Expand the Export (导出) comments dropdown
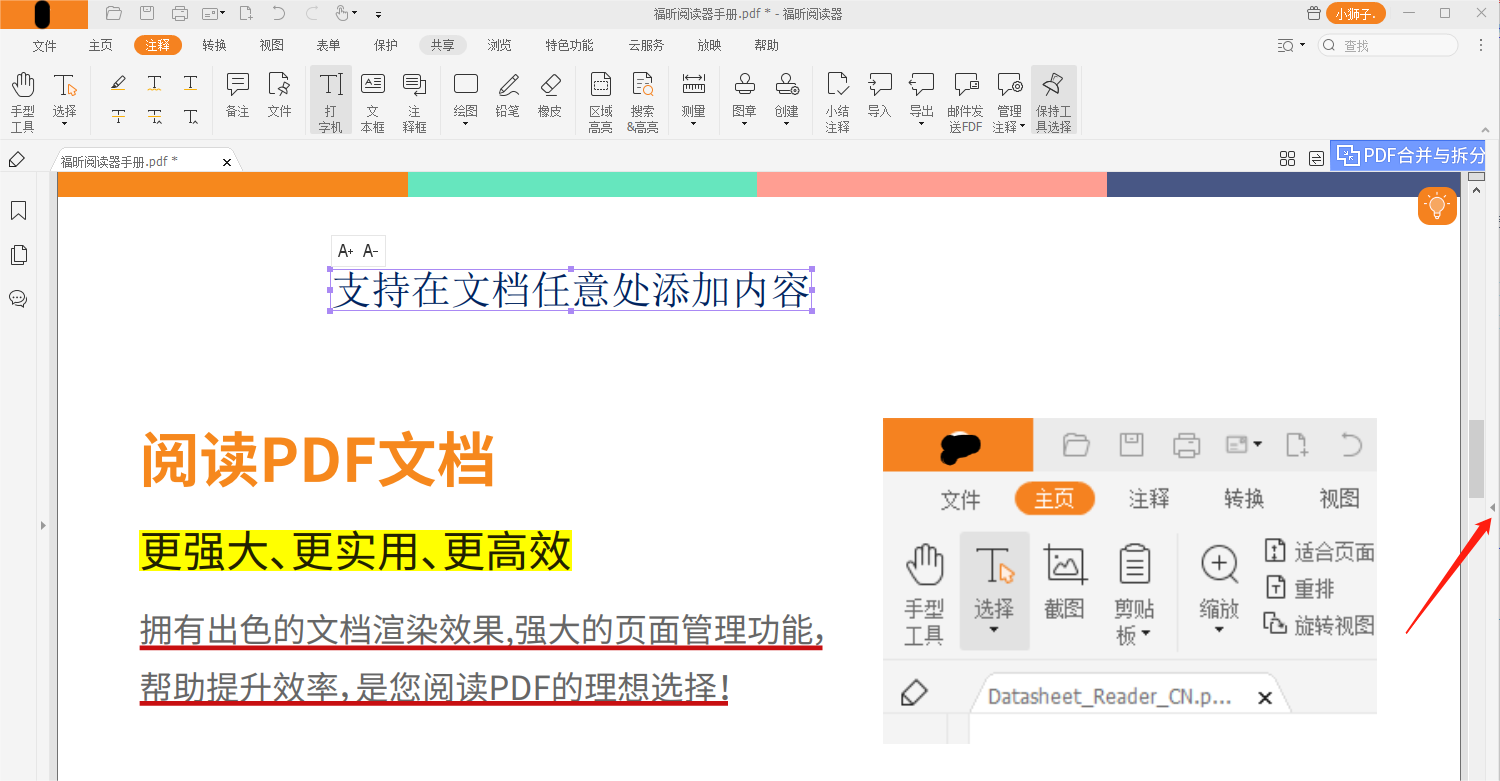 921,125
